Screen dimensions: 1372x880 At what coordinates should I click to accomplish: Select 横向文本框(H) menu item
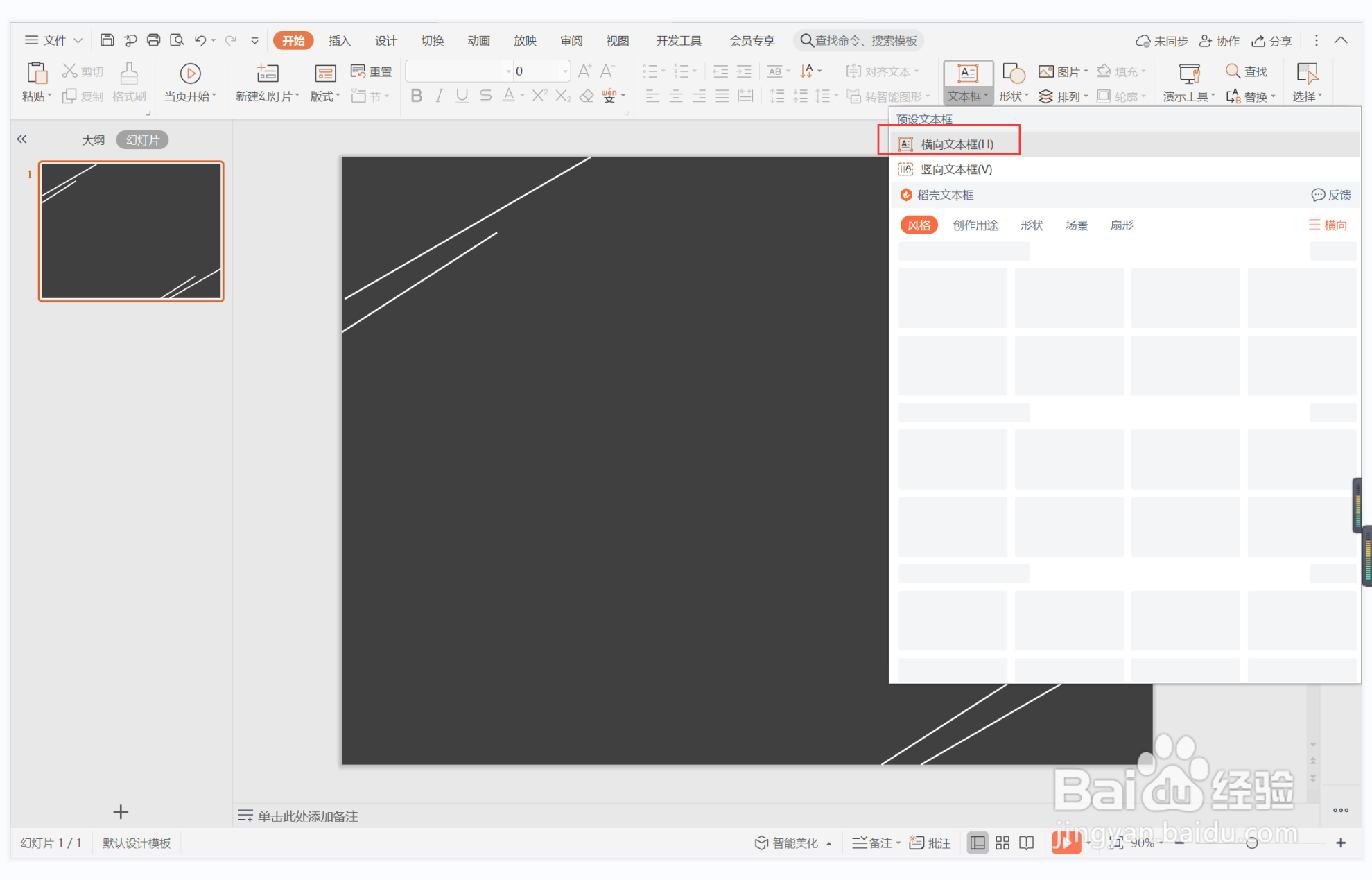pyautogui.click(x=956, y=144)
